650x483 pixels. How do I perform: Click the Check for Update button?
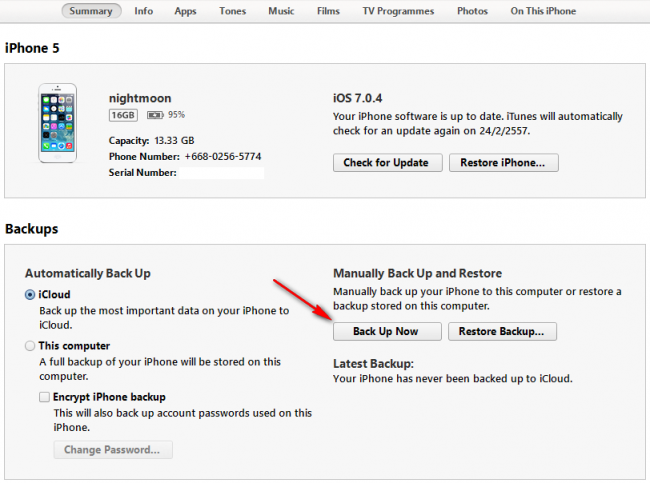(x=388, y=163)
